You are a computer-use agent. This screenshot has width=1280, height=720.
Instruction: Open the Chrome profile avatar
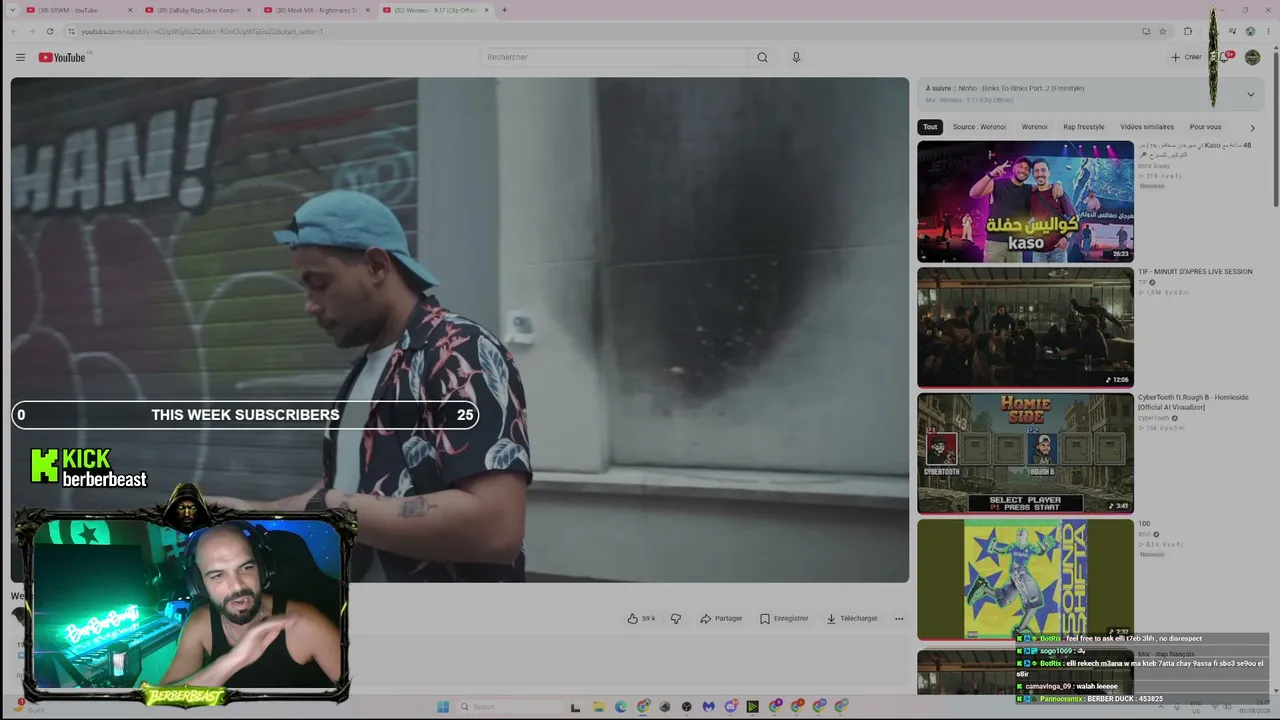(x=1250, y=31)
